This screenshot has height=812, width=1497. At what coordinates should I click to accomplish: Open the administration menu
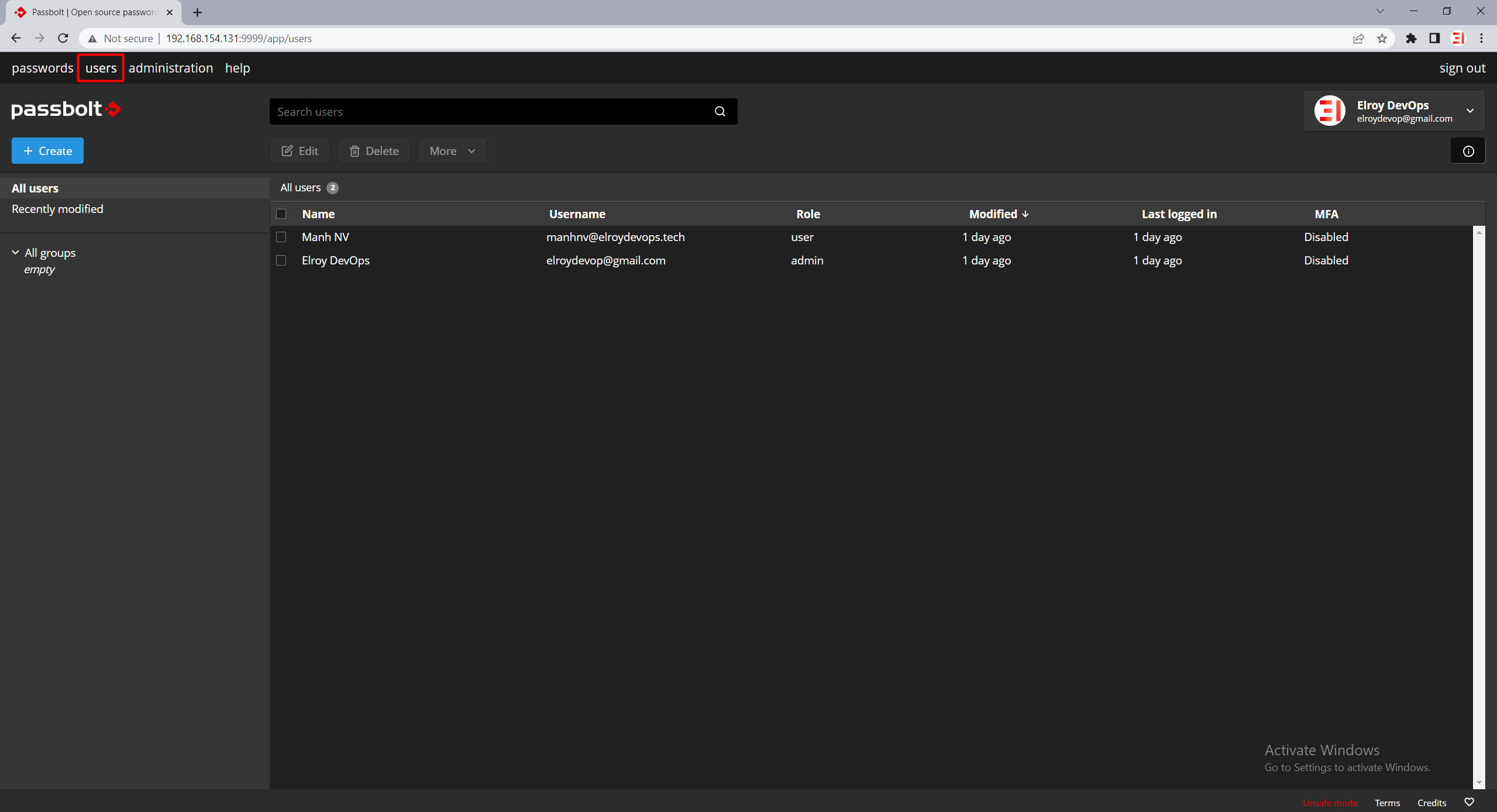click(x=171, y=68)
